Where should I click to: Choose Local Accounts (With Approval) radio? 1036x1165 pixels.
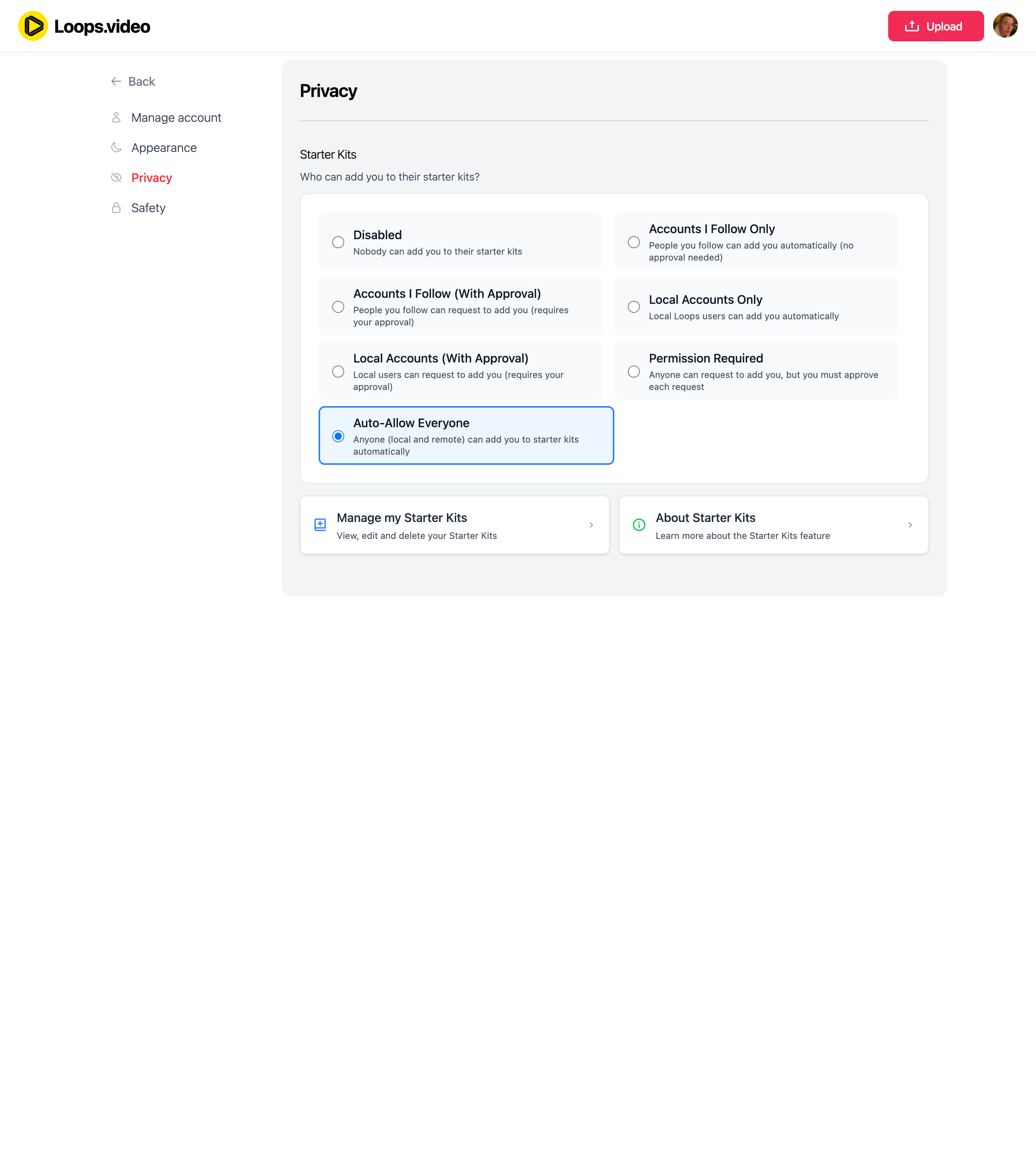338,372
